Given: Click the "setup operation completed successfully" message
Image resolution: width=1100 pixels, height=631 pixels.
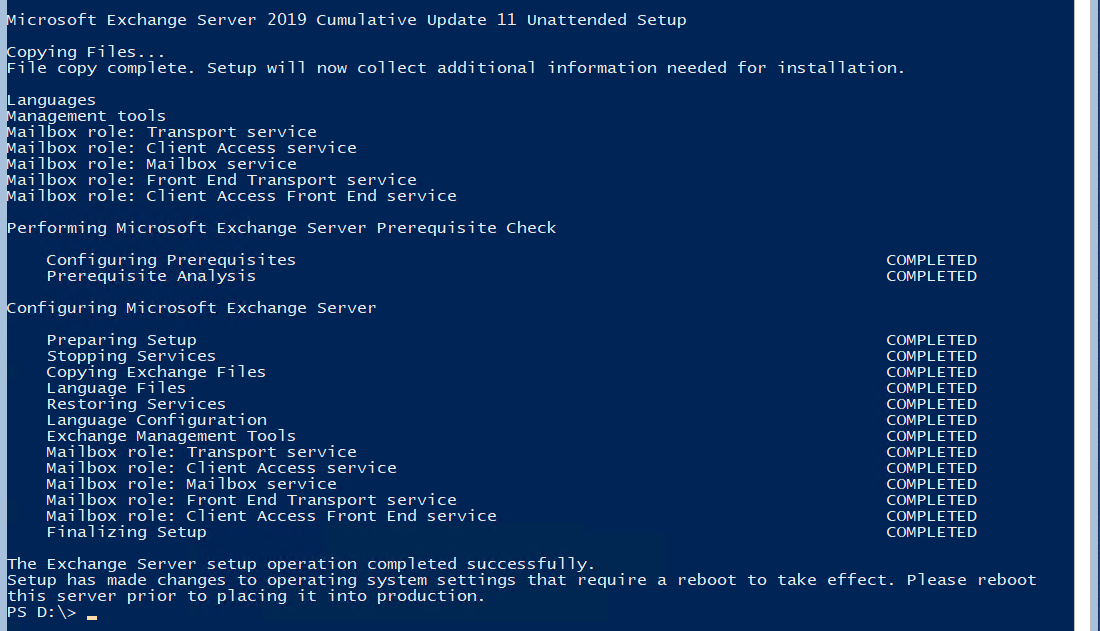Looking at the screenshot, I should coord(300,564).
